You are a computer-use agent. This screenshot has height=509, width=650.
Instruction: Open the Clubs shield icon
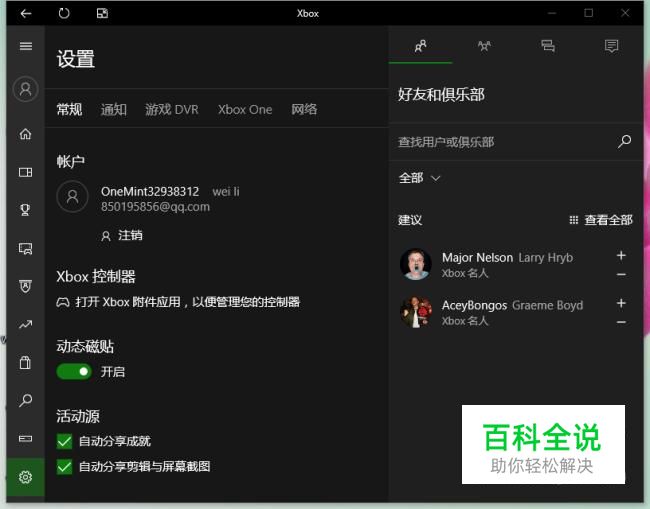click(26, 286)
